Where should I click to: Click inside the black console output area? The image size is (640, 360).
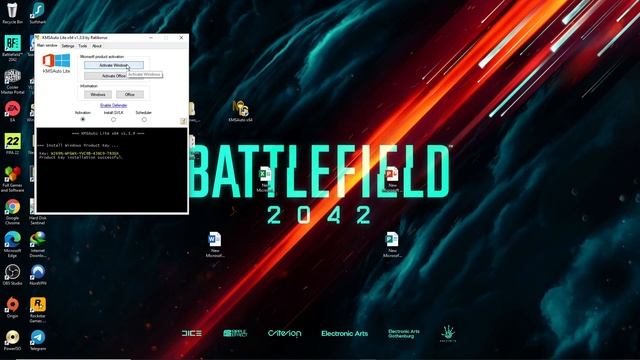[112, 170]
